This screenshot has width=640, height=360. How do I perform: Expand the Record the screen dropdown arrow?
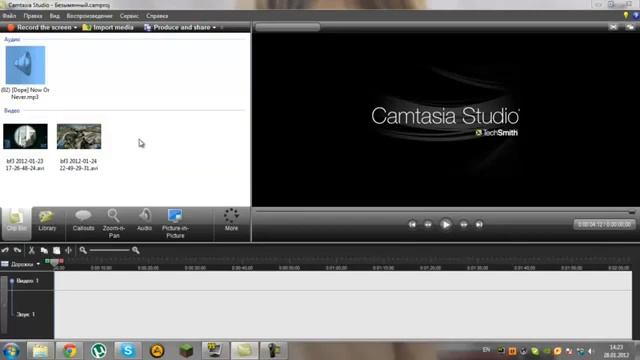click(x=75, y=28)
